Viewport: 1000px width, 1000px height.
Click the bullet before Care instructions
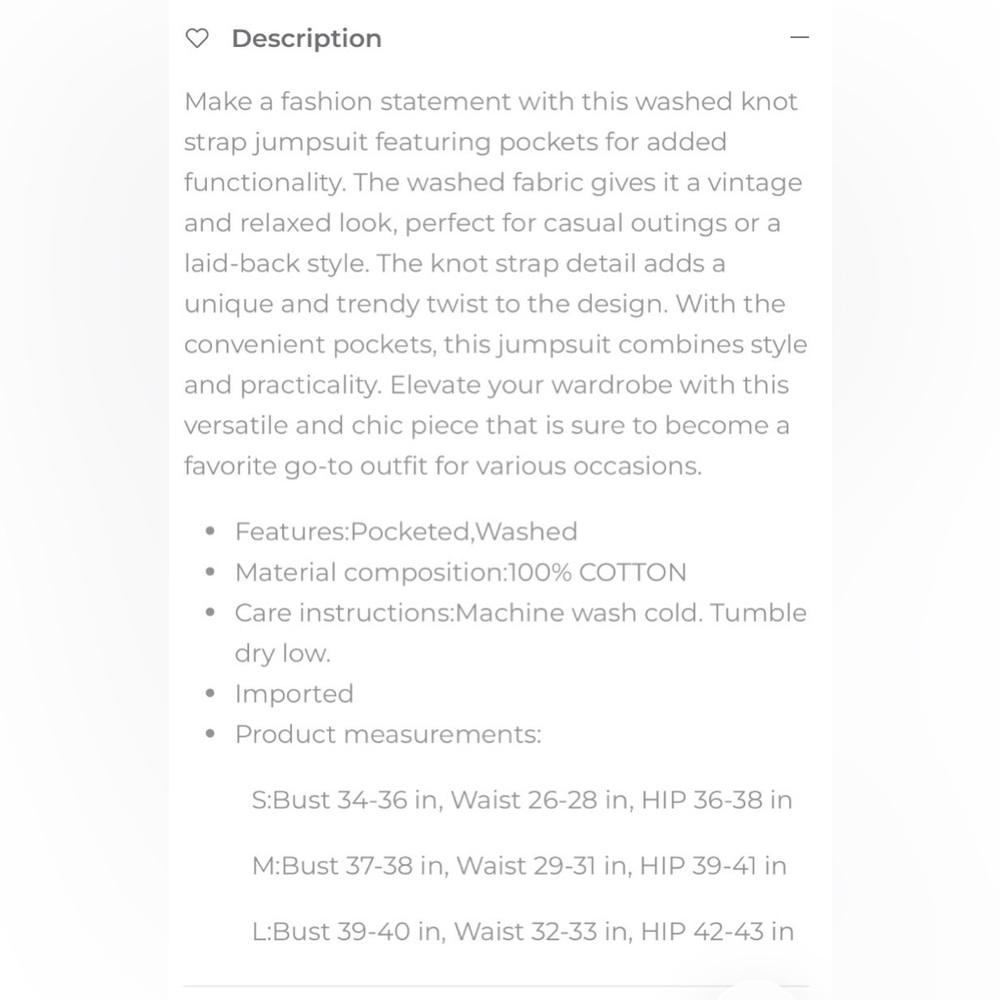[x=210, y=612]
